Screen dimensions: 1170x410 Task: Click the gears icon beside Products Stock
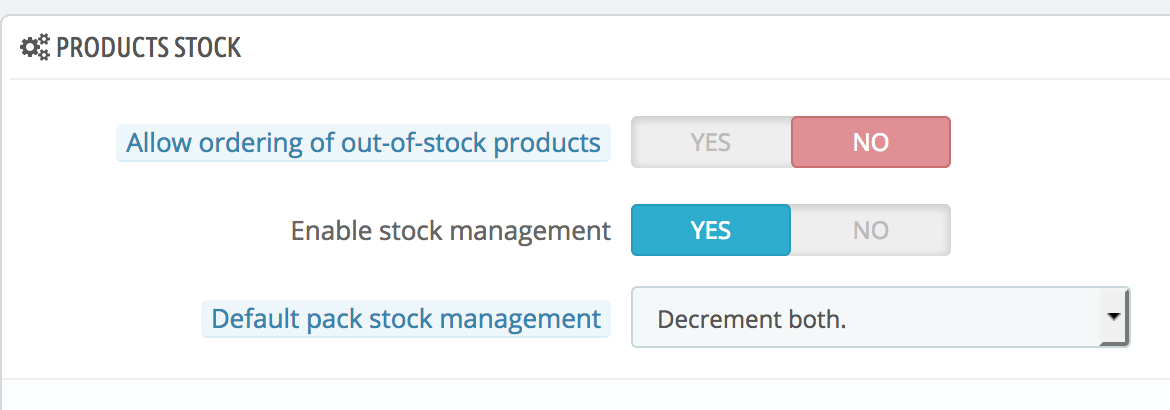35,46
